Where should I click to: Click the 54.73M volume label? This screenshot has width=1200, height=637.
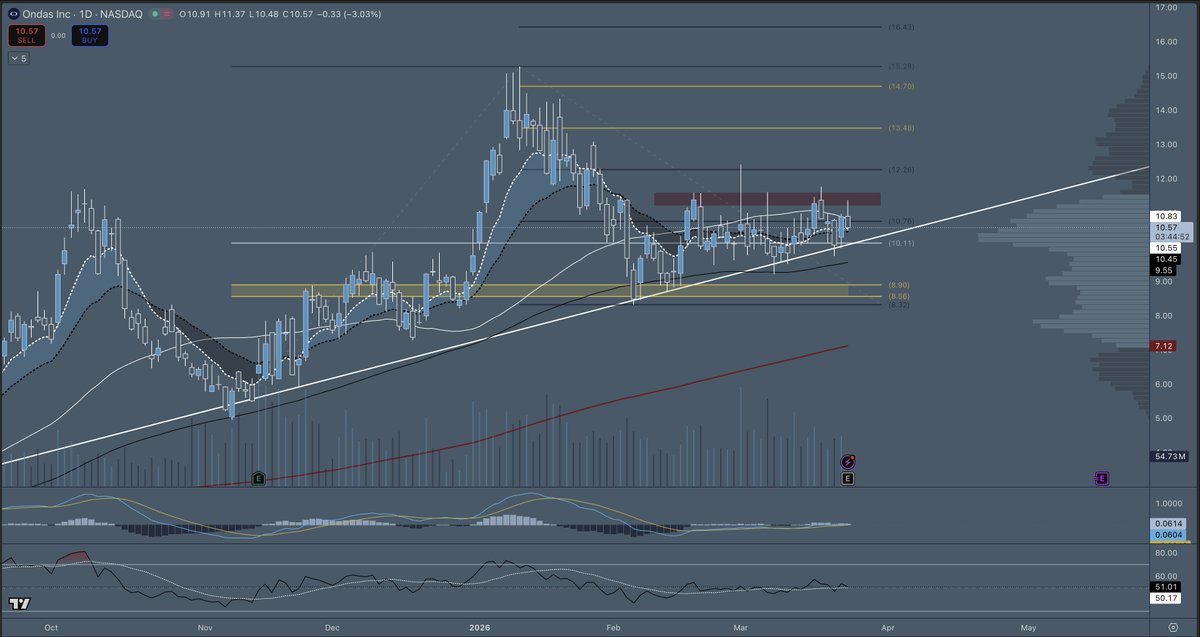pos(1170,456)
